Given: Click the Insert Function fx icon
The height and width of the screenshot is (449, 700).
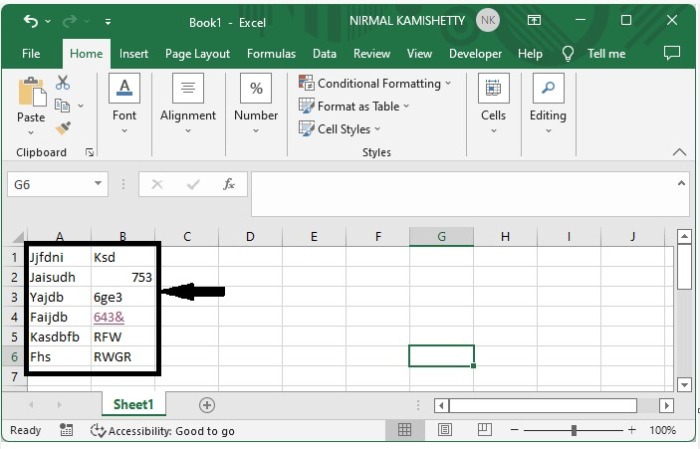Looking at the screenshot, I should (229, 184).
